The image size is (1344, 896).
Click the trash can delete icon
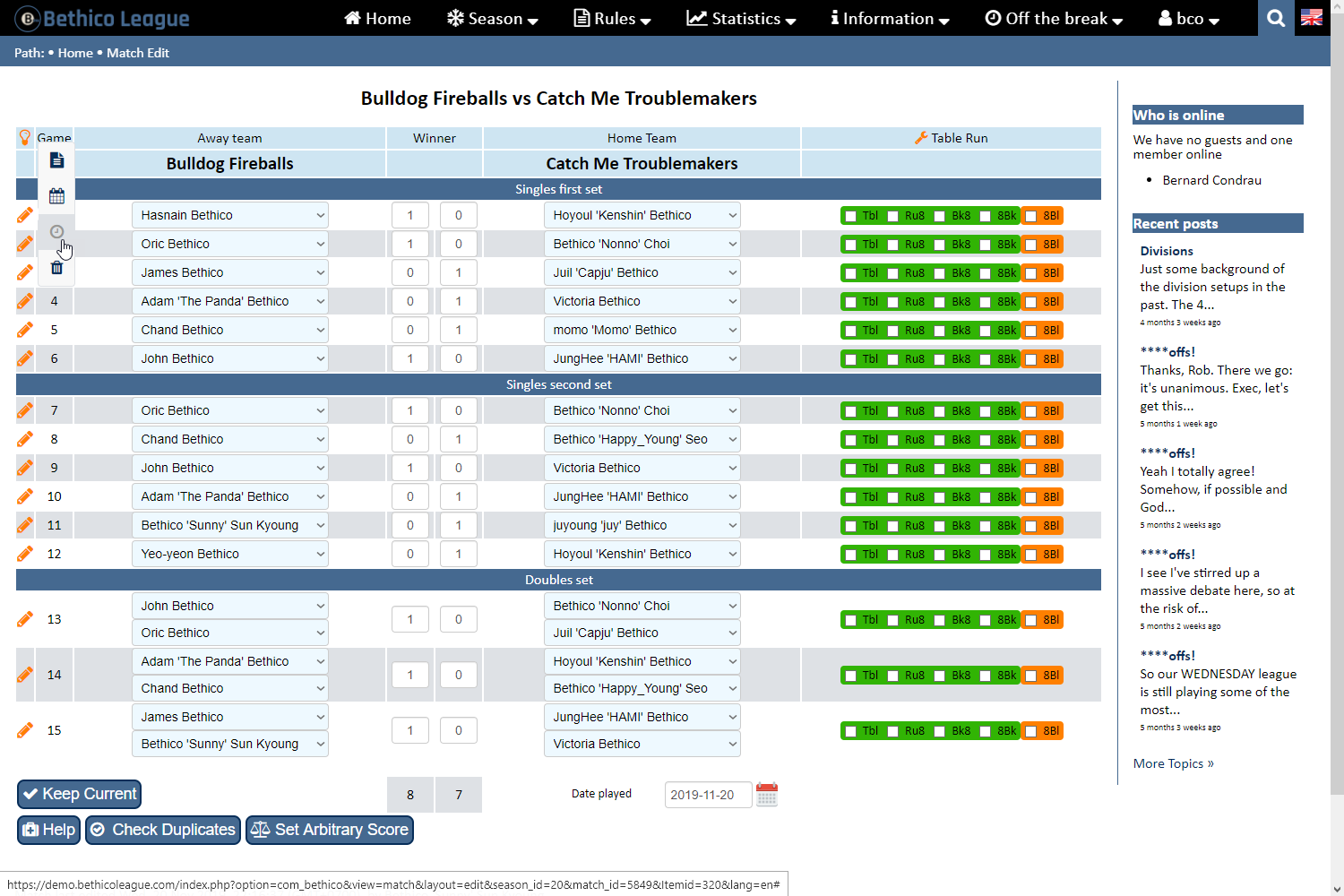(56, 268)
